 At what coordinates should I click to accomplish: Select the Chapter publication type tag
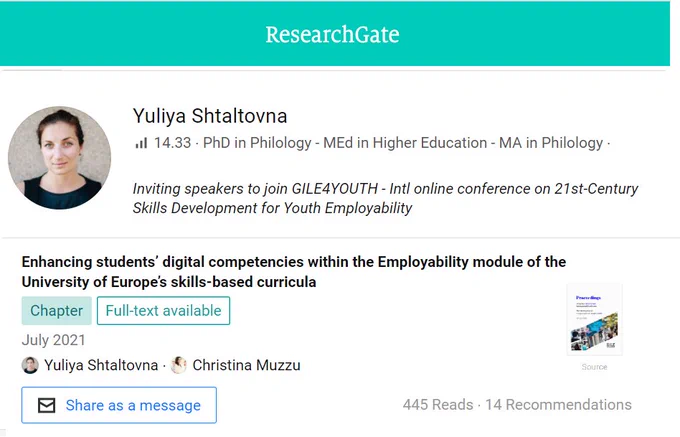point(56,310)
